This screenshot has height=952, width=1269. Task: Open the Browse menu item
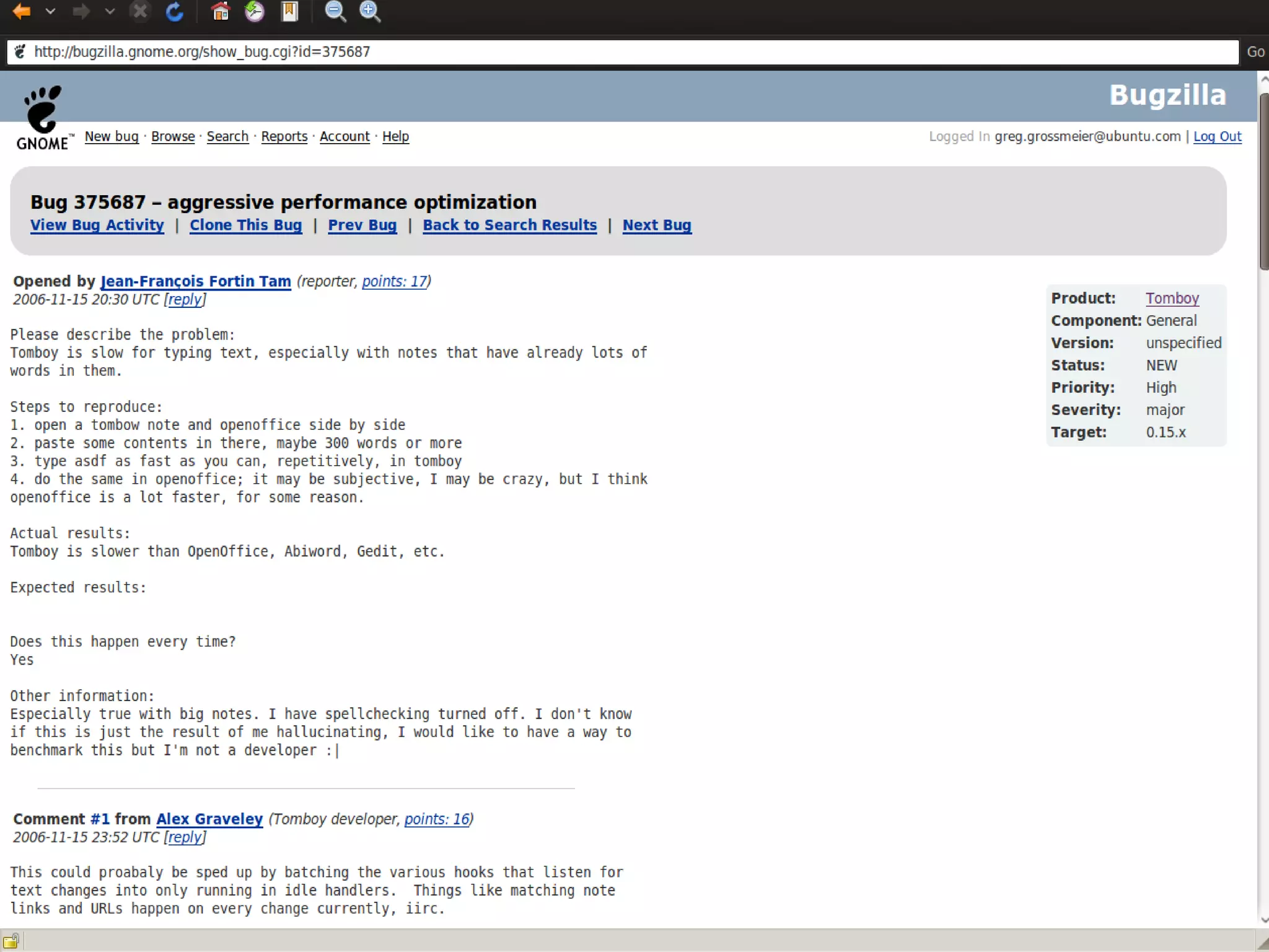173,136
